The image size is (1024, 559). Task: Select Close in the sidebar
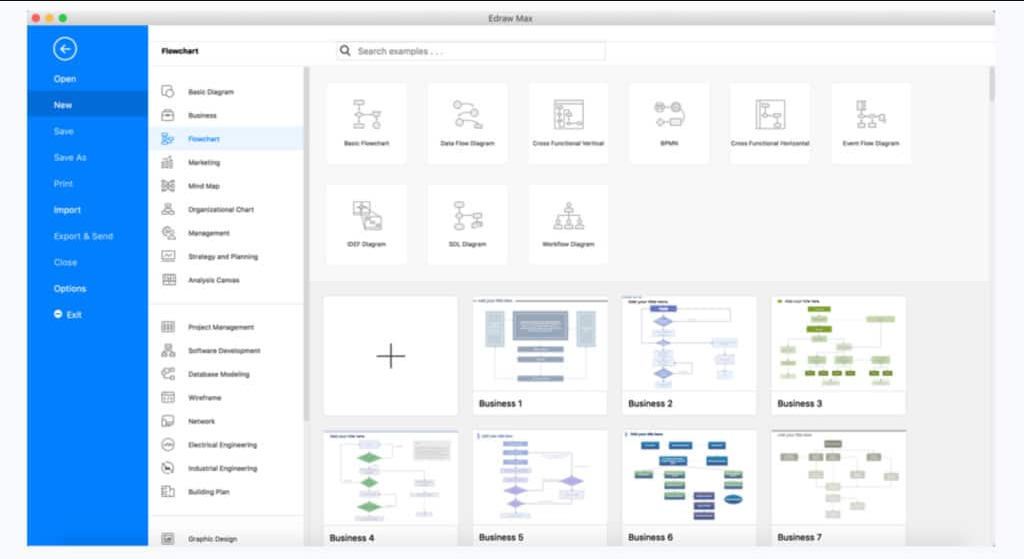pyautogui.click(x=65, y=262)
